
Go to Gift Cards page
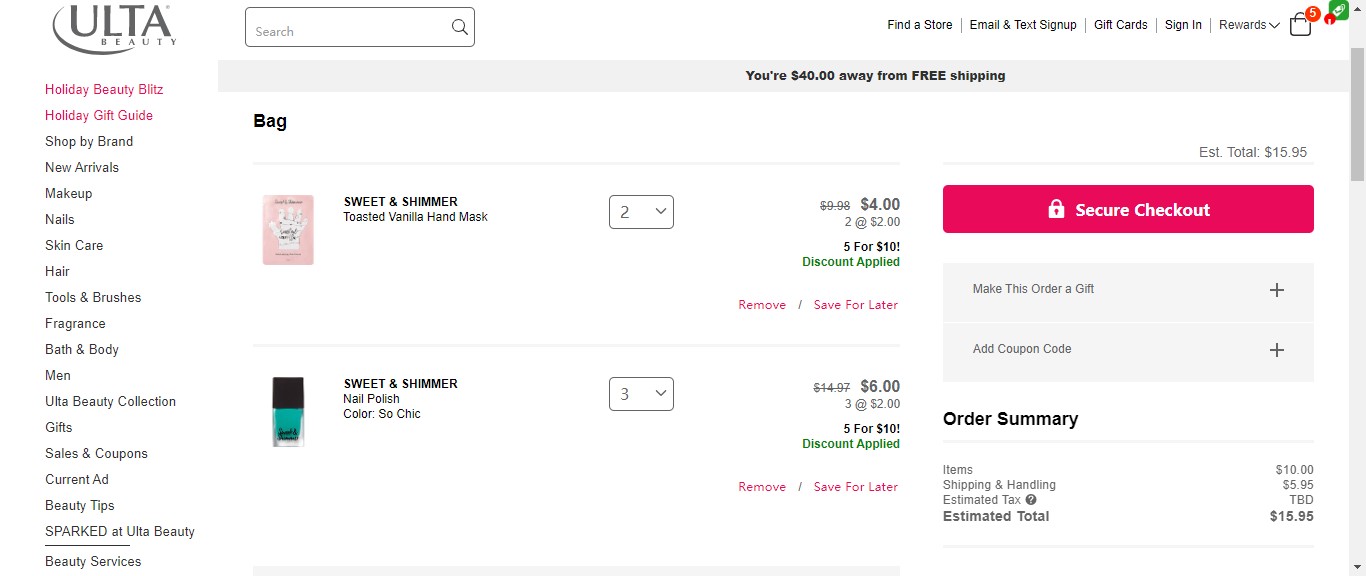[x=1121, y=25]
